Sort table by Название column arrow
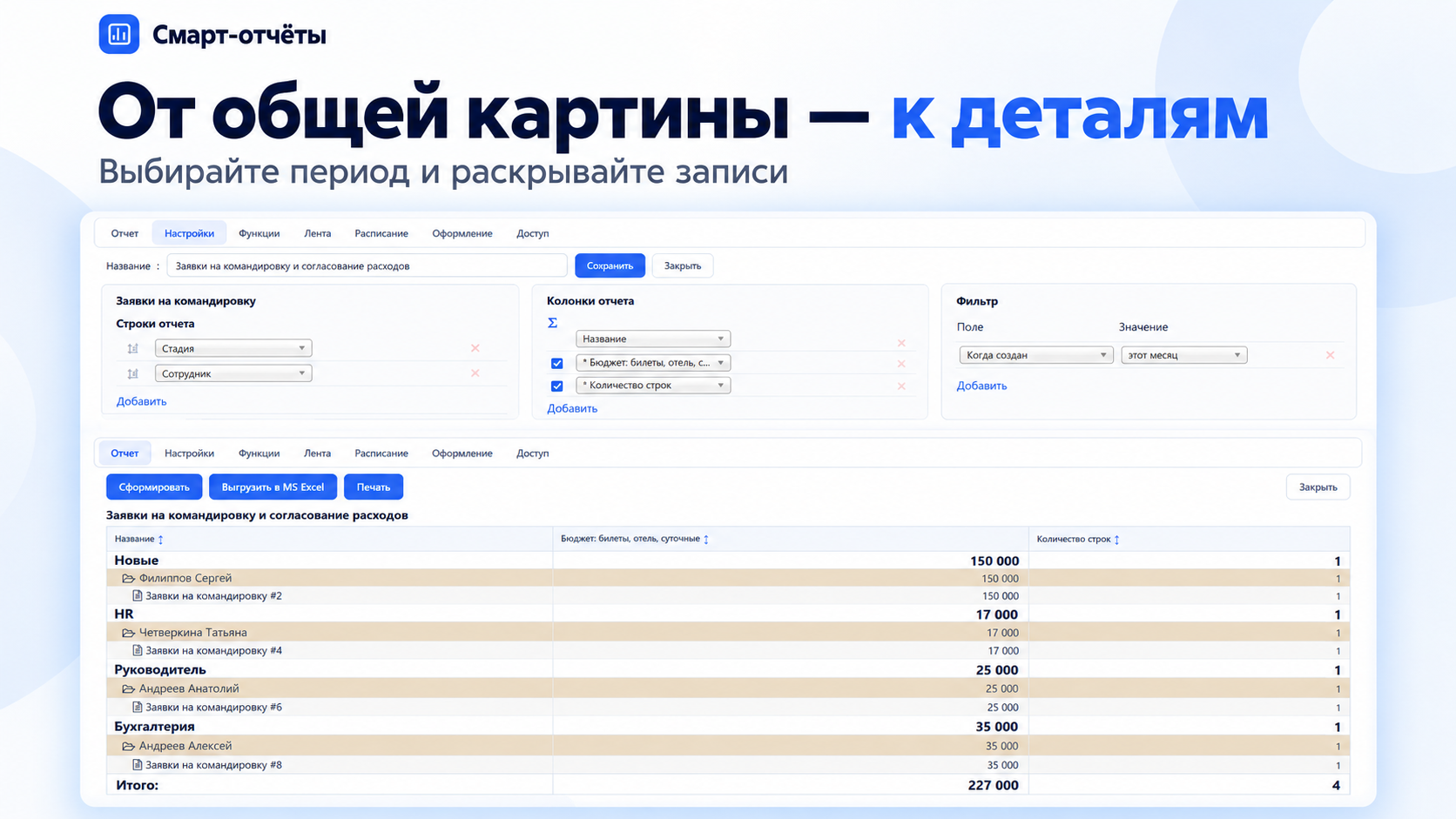The height and width of the screenshot is (819, 1456). 161,540
